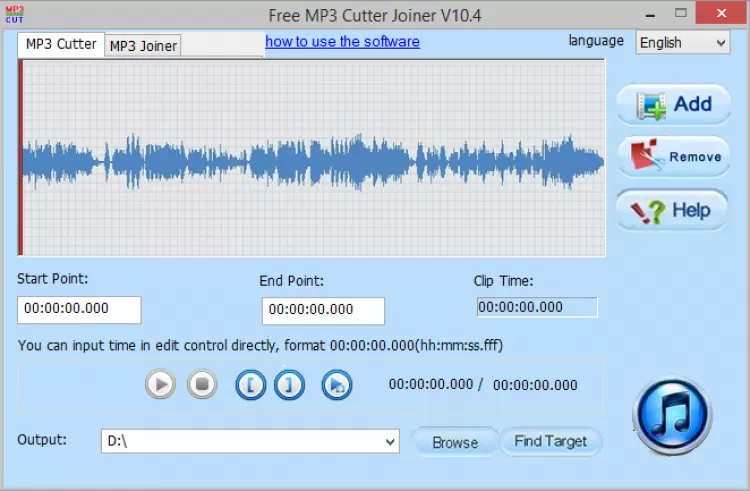Click the large music note cut button
This screenshot has height=491, width=750.
(673, 415)
